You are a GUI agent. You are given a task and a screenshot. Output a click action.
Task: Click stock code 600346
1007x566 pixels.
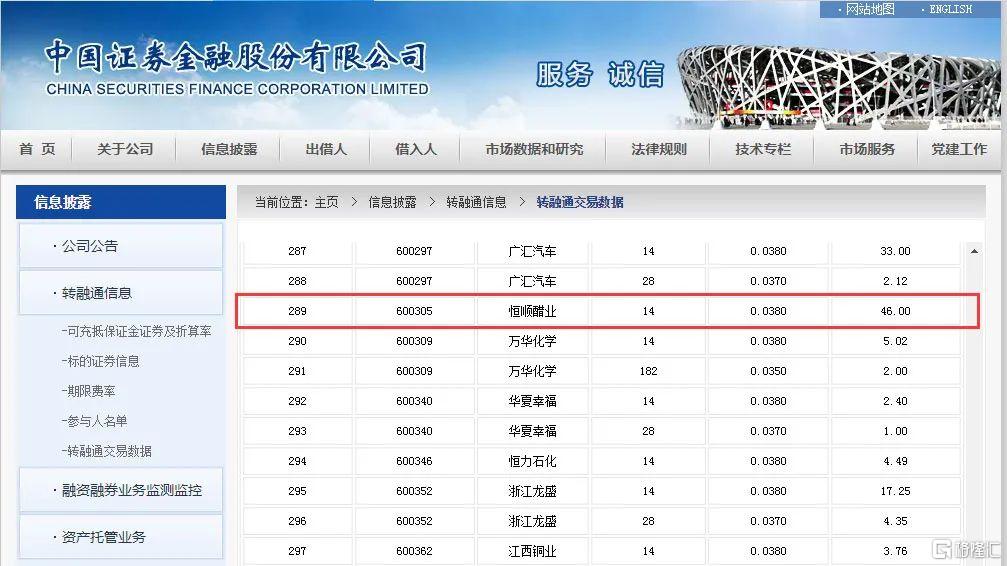point(414,461)
